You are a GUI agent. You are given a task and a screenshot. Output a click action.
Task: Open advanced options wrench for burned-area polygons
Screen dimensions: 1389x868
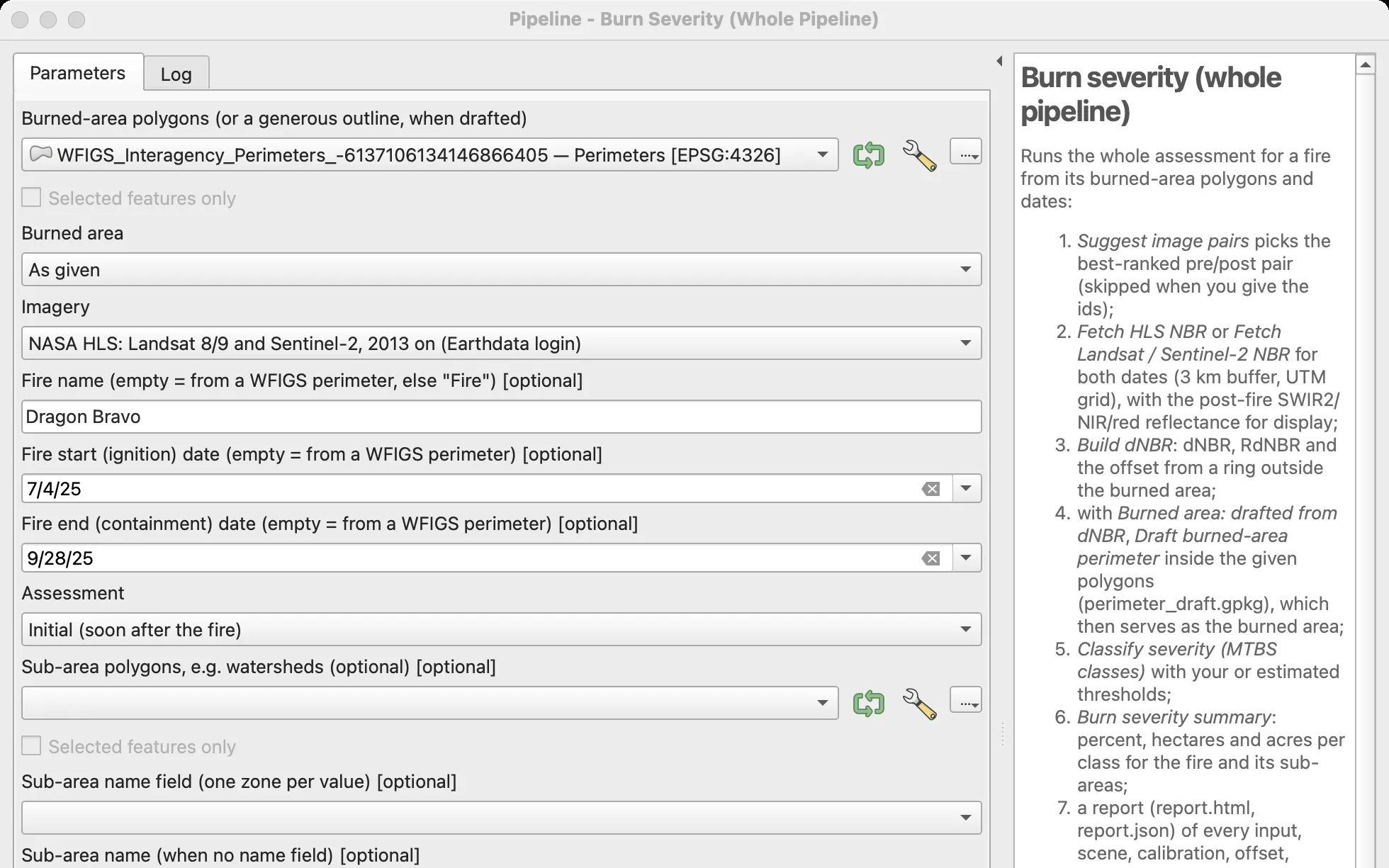pos(919,155)
